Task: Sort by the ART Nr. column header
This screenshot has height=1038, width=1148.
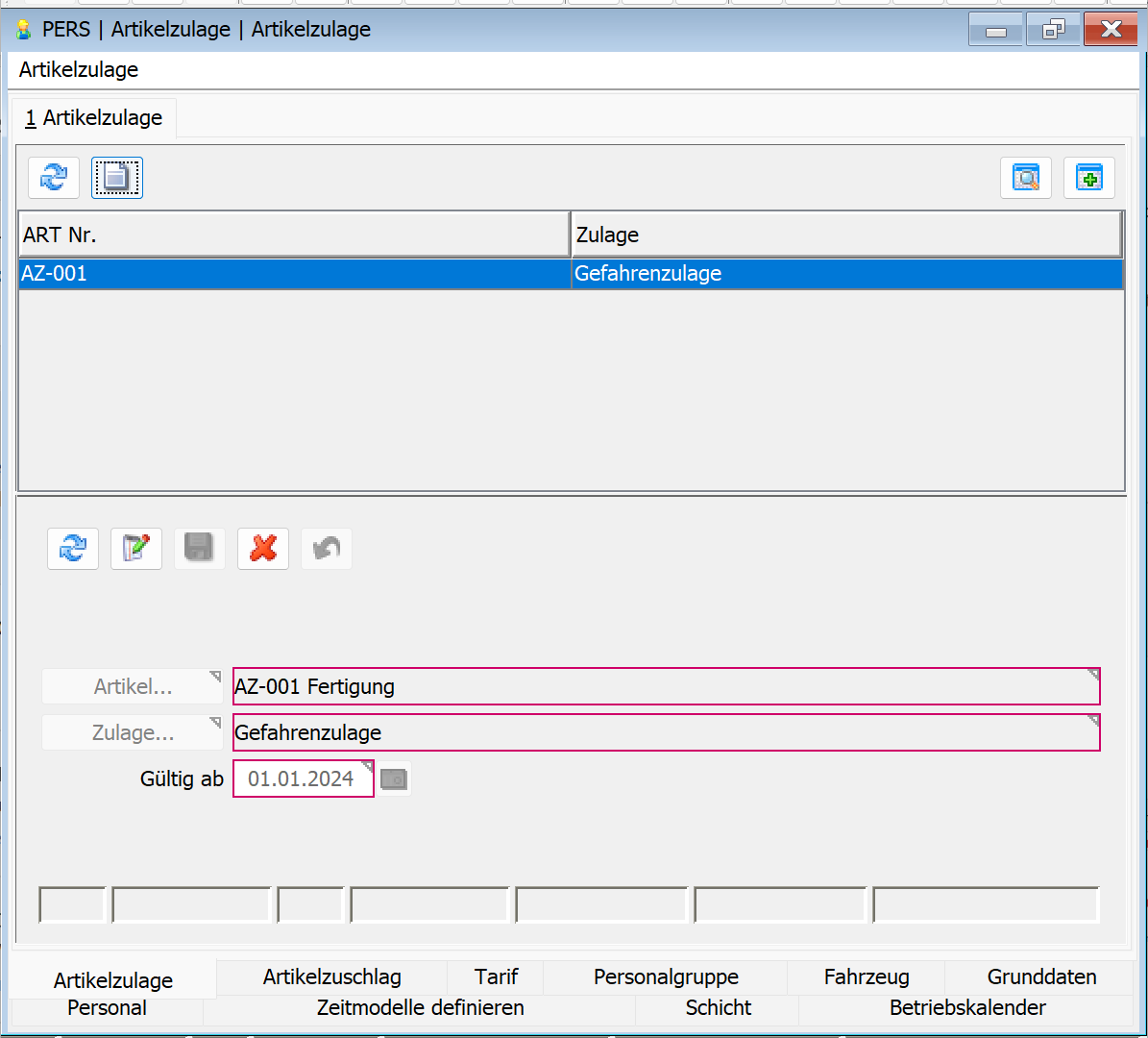Action: (x=294, y=235)
